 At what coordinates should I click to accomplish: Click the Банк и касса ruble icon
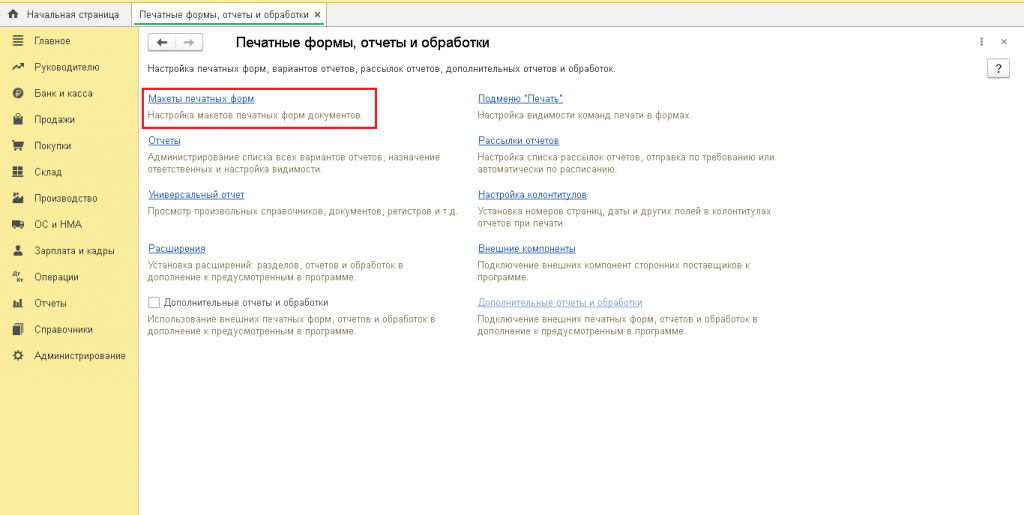pyautogui.click(x=17, y=93)
